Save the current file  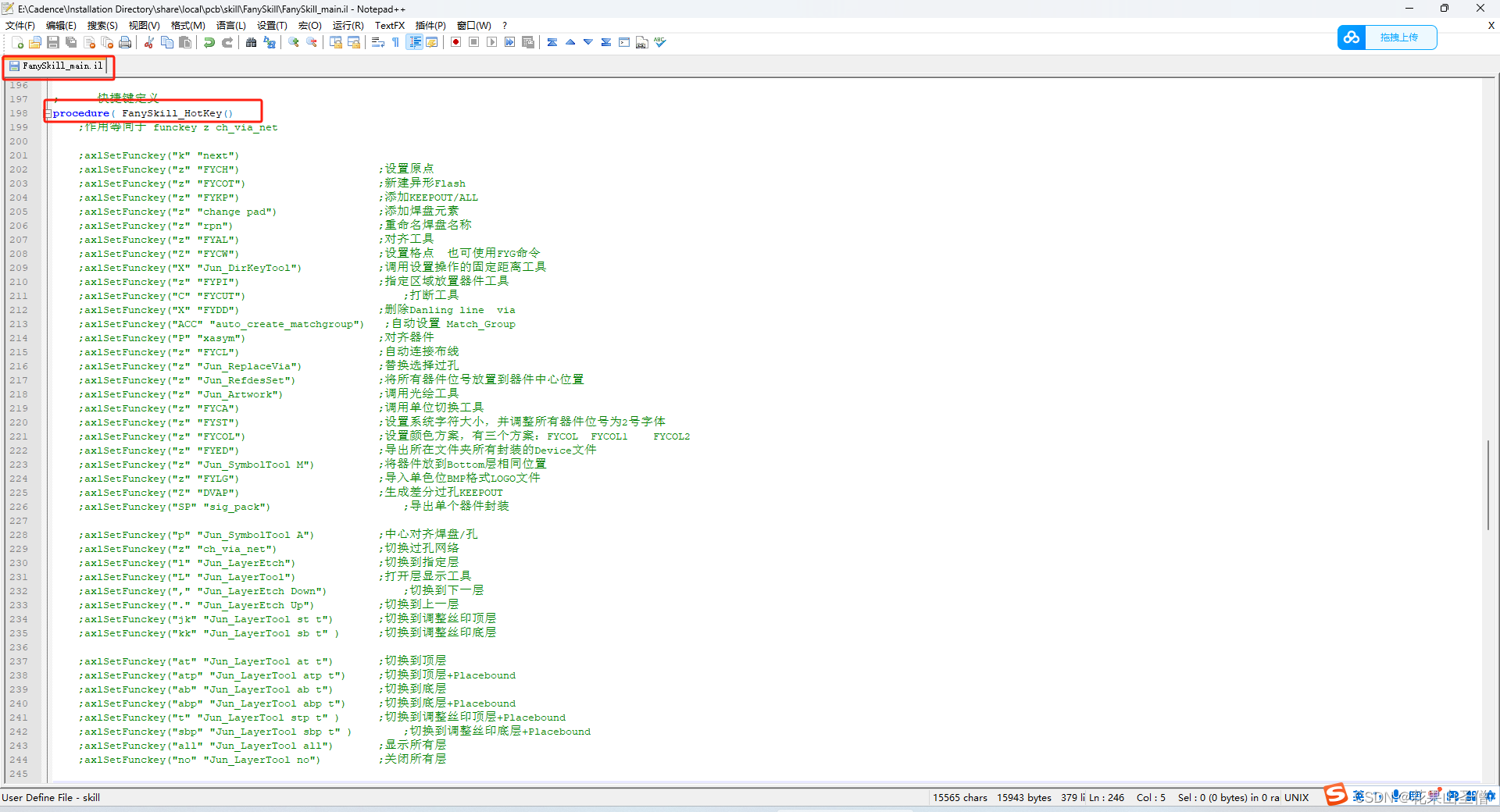tap(53, 42)
